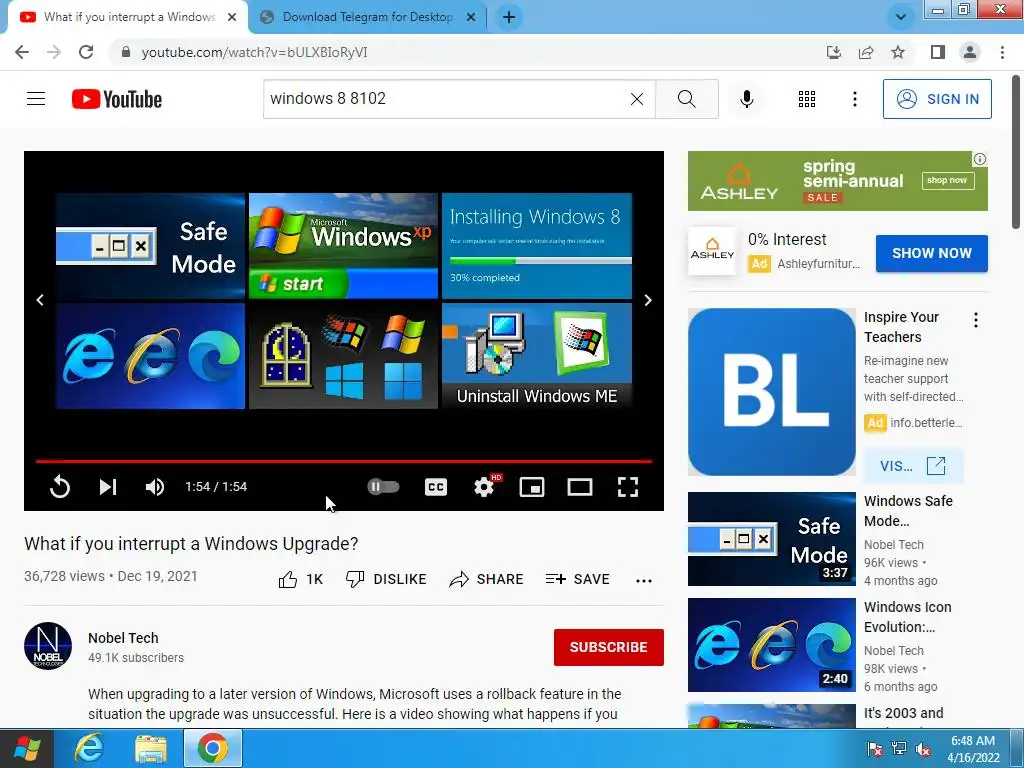Mute the video volume
This screenshot has height=768, width=1024.
coord(155,487)
